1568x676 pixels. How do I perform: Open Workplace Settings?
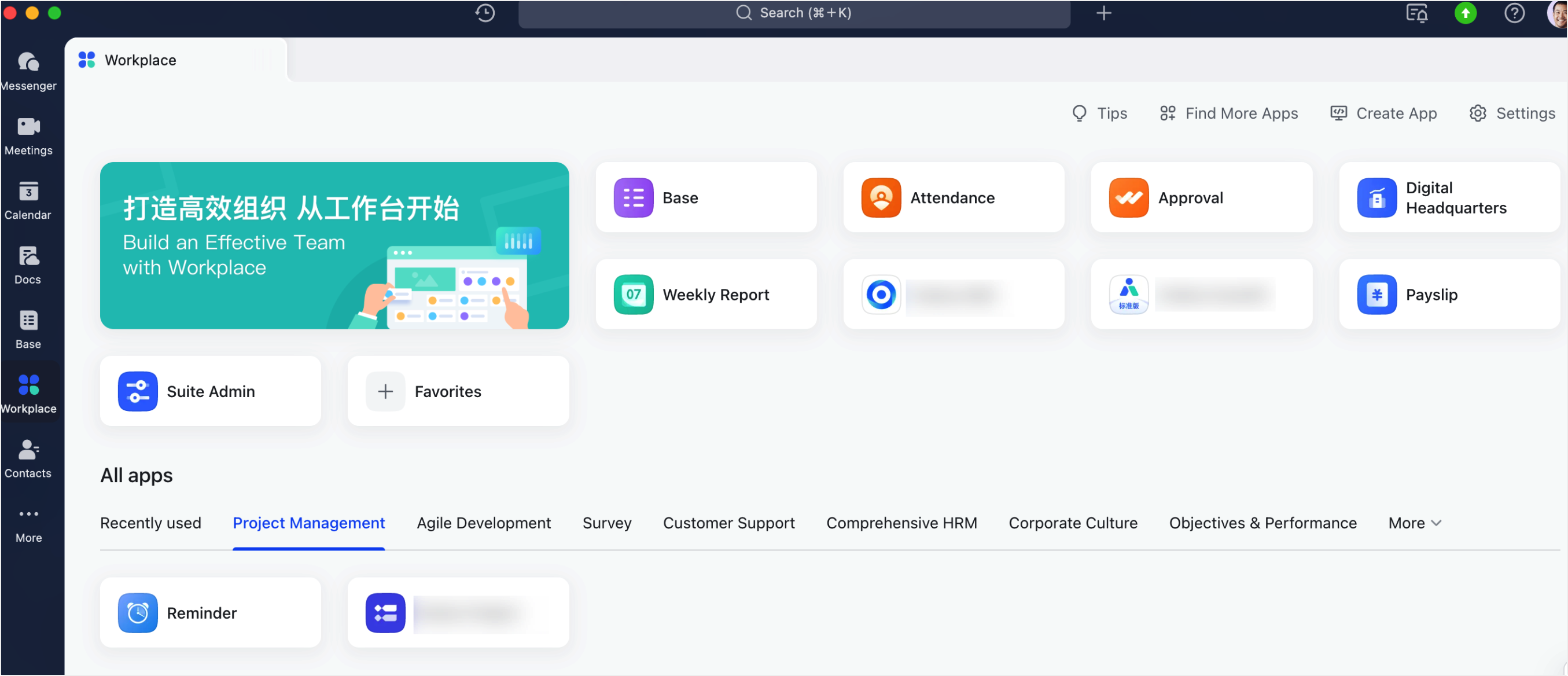[1512, 113]
